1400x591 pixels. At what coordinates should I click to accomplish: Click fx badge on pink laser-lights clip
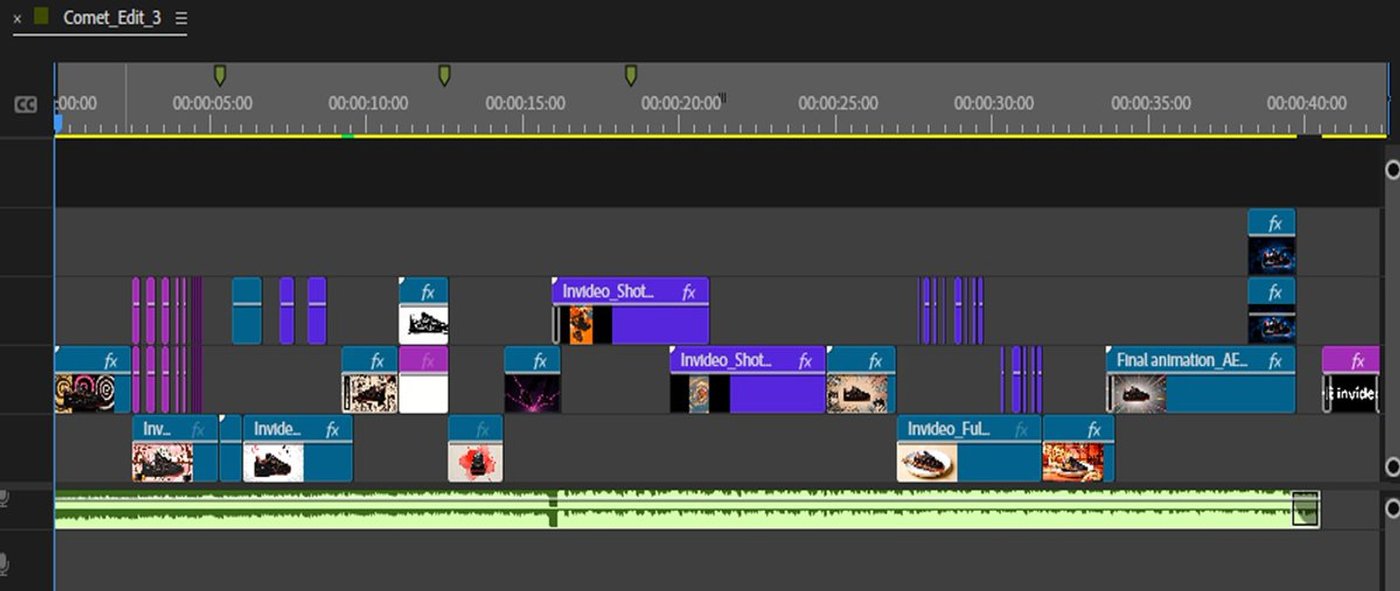(x=540, y=361)
